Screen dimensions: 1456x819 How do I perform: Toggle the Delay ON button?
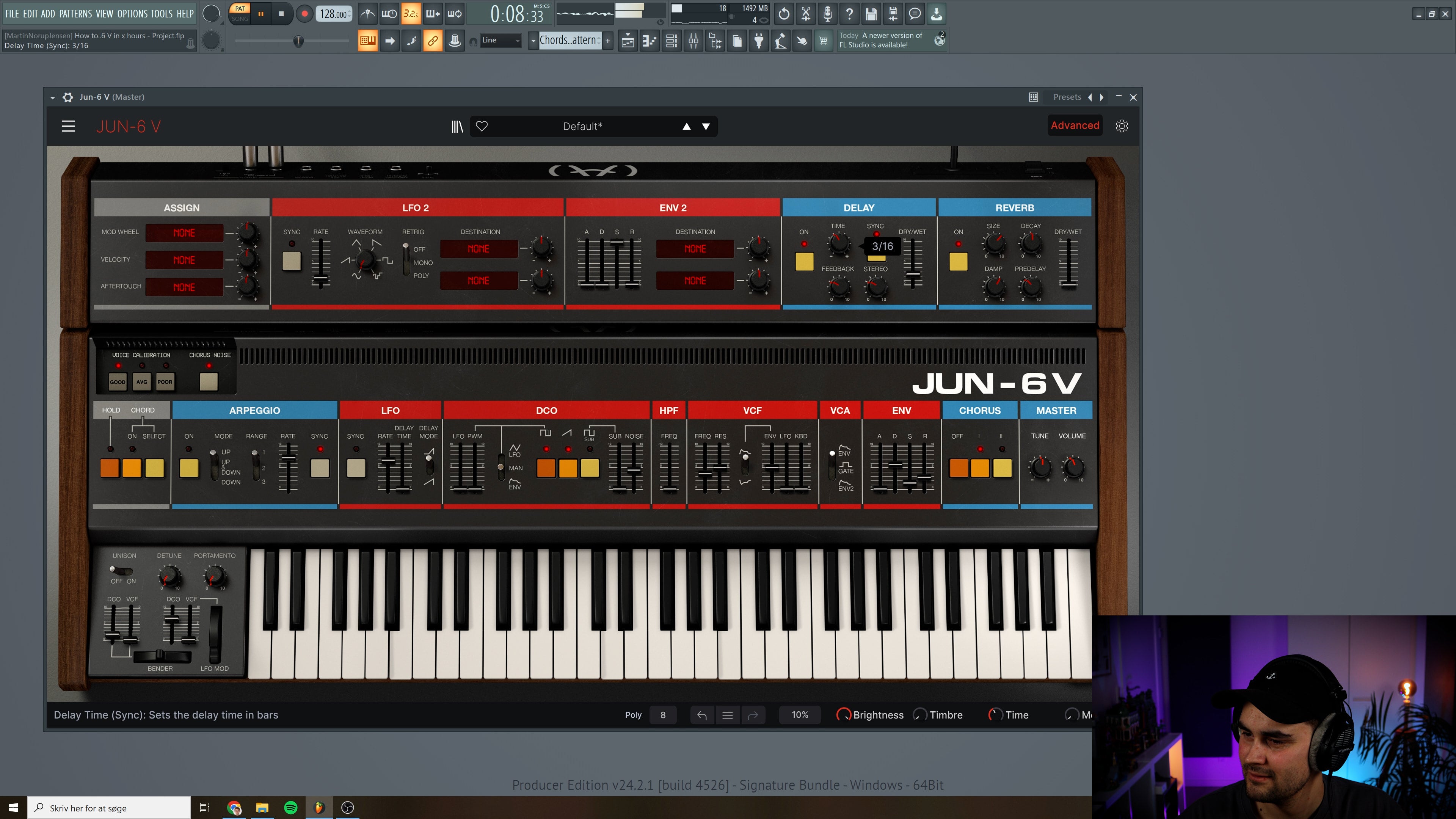[804, 261]
